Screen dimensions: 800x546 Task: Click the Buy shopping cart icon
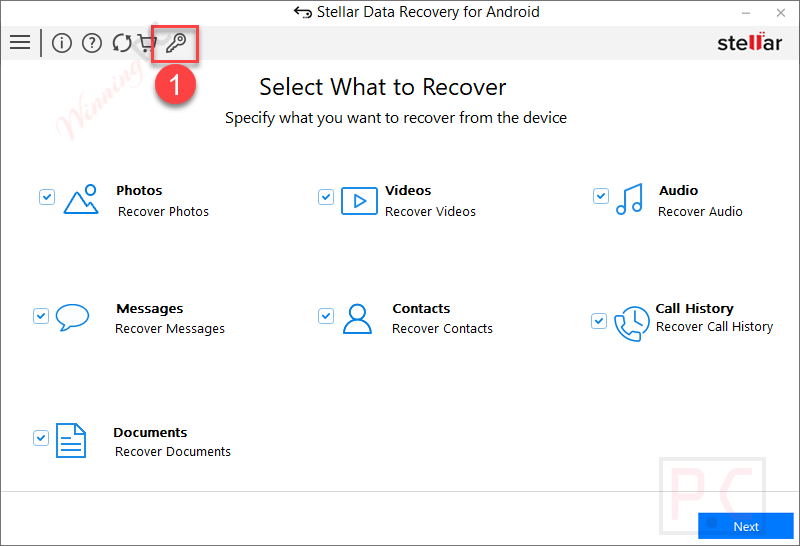[147, 43]
